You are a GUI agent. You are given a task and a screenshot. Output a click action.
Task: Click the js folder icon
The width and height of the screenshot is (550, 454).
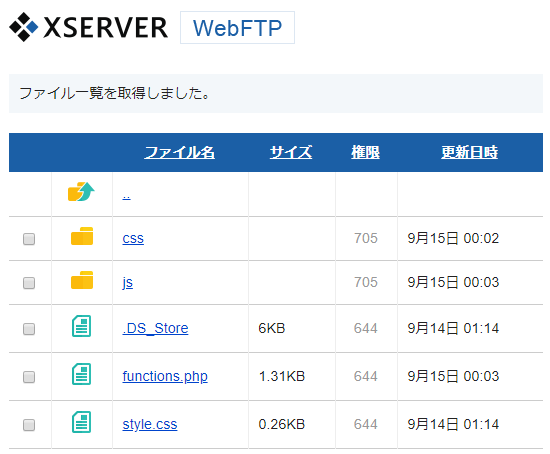tap(82, 280)
